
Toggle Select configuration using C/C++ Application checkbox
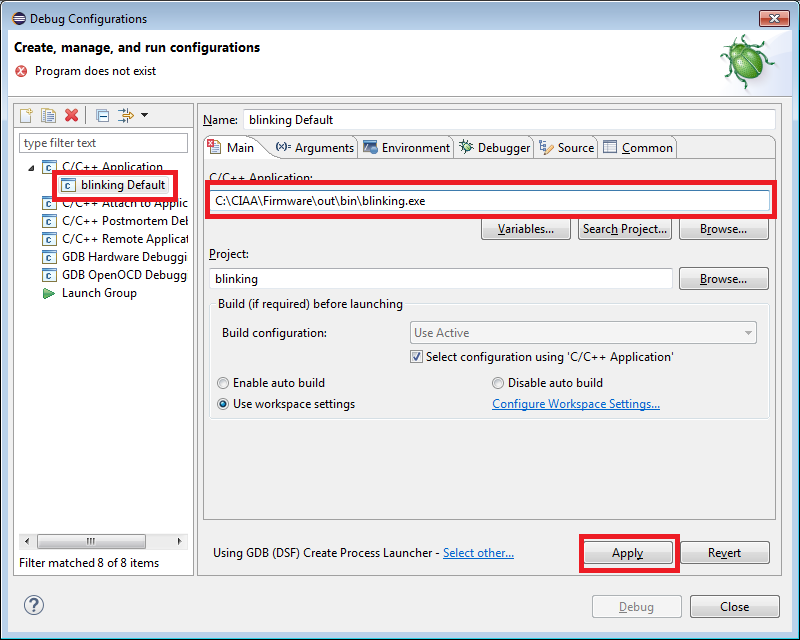(x=416, y=357)
